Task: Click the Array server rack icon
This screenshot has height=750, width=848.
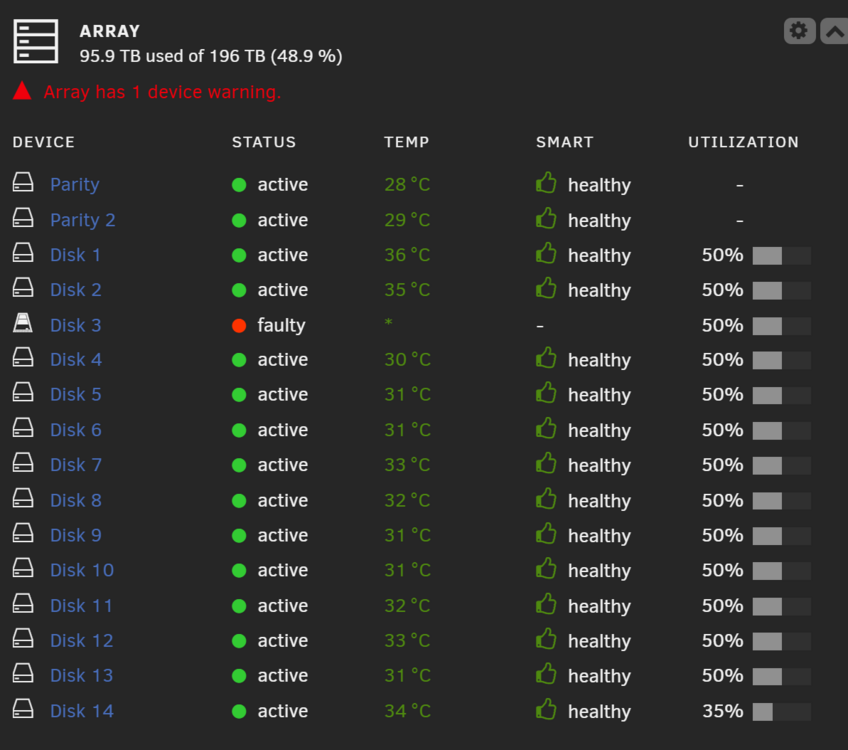Action: click(36, 42)
